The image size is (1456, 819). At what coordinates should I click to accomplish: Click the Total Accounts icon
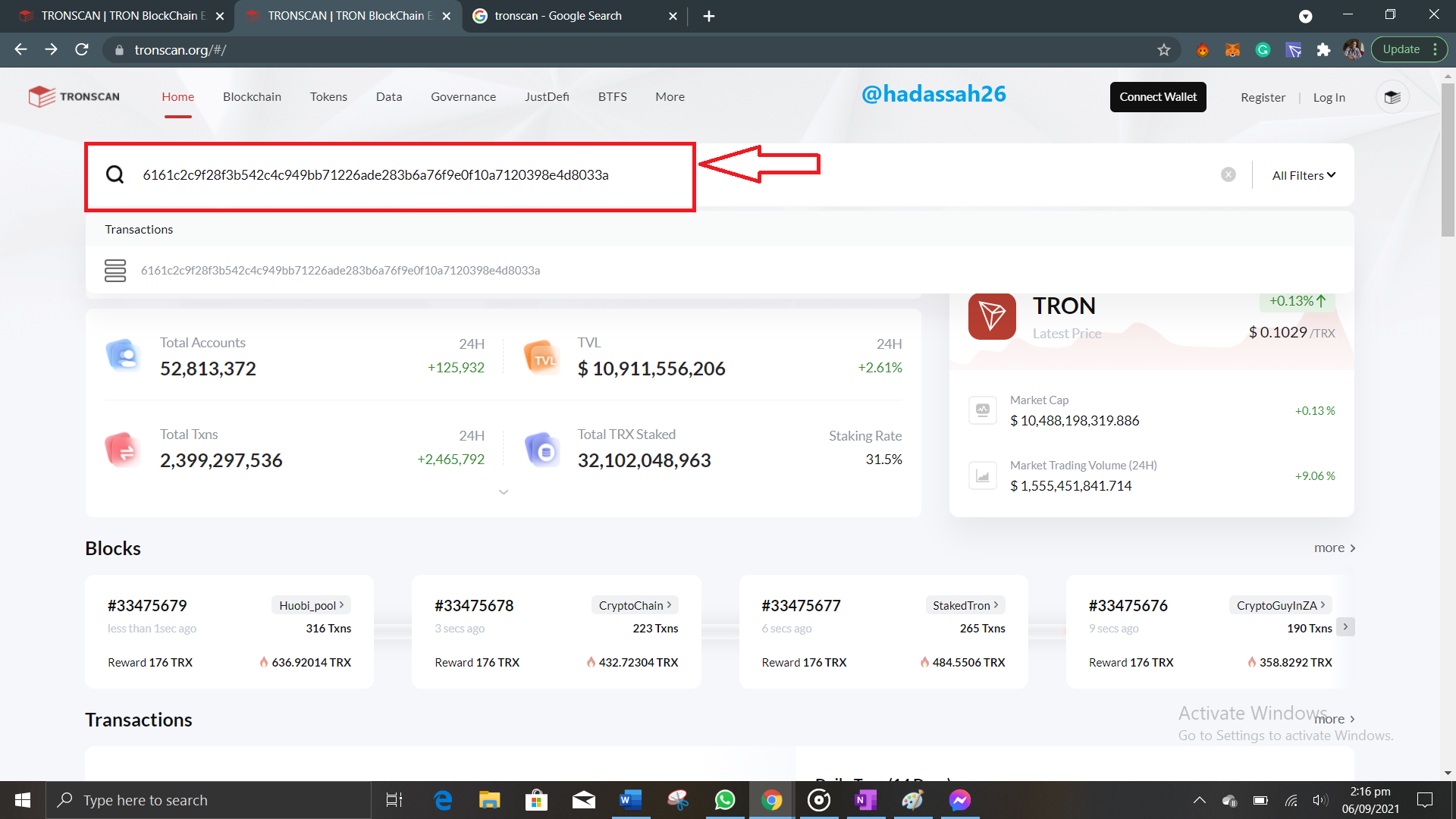click(x=124, y=355)
